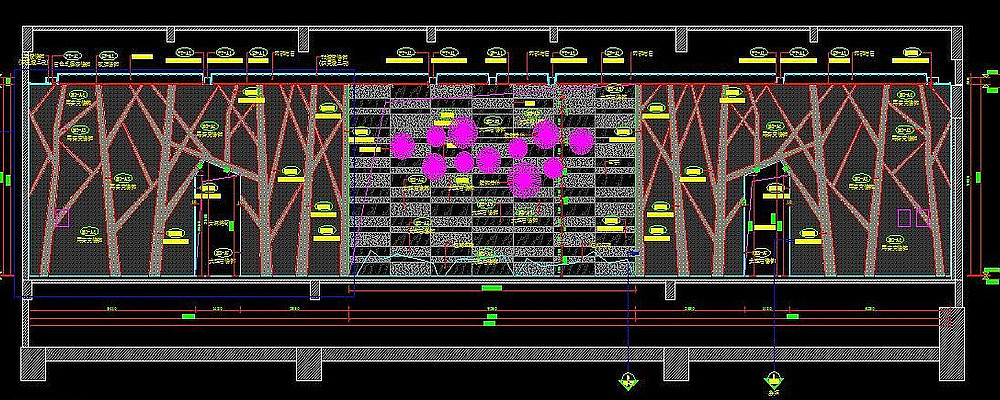Click the right section marker symbol at bottom
Viewport: 1000px width, 400px height.
[x=774, y=380]
